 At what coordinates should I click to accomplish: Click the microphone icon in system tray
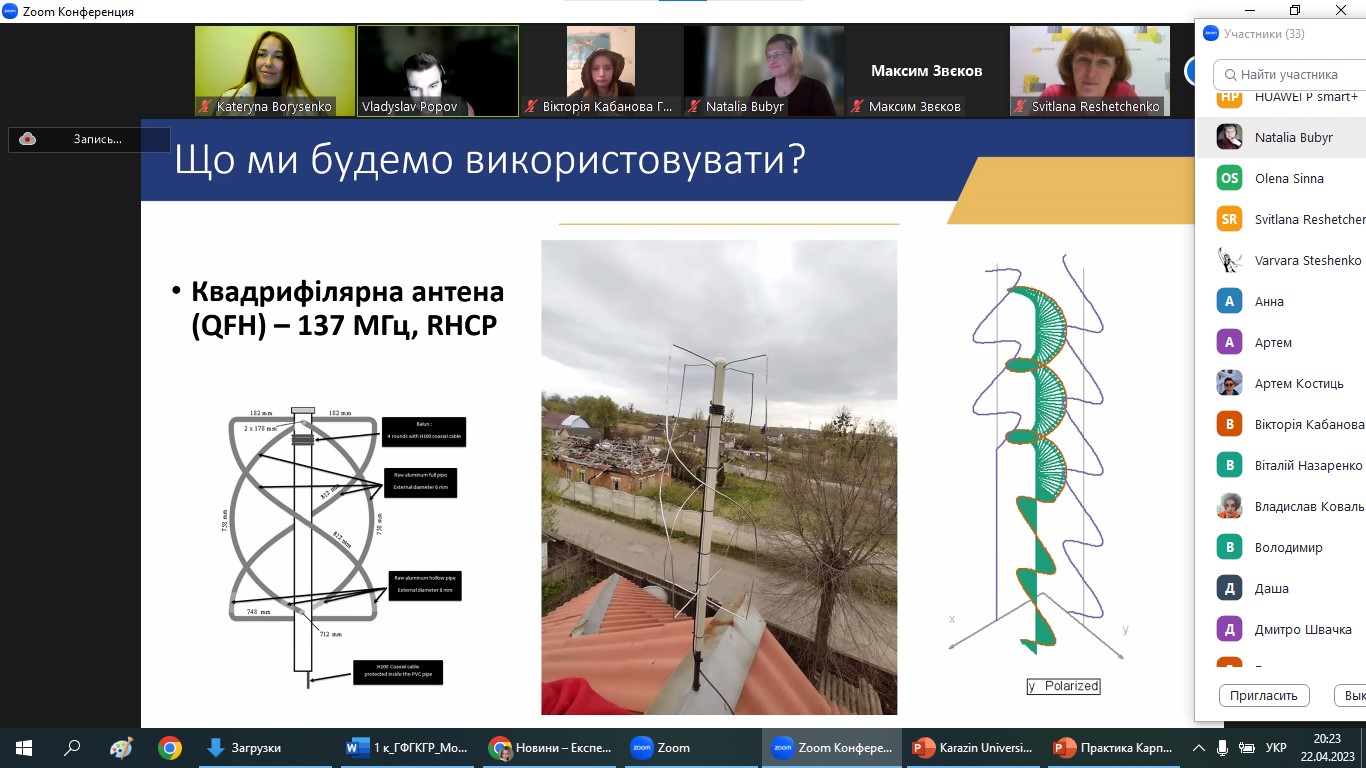(x=1222, y=747)
